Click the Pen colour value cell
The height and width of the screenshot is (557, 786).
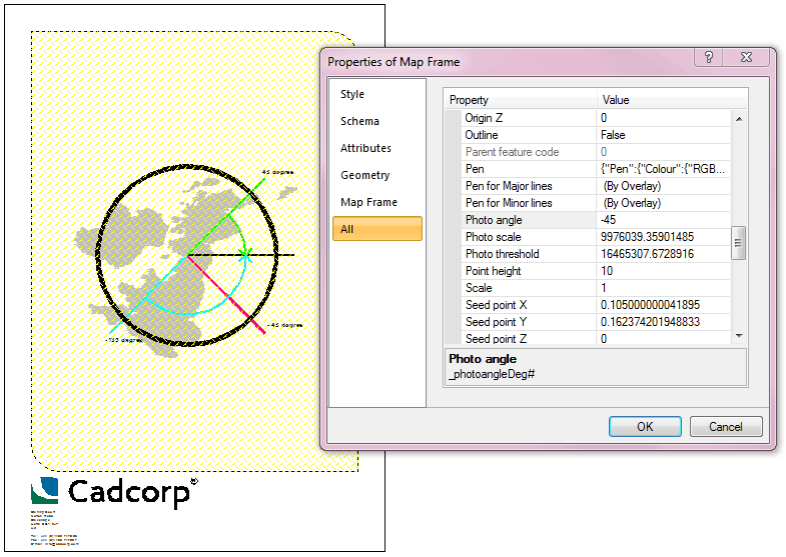pos(664,169)
